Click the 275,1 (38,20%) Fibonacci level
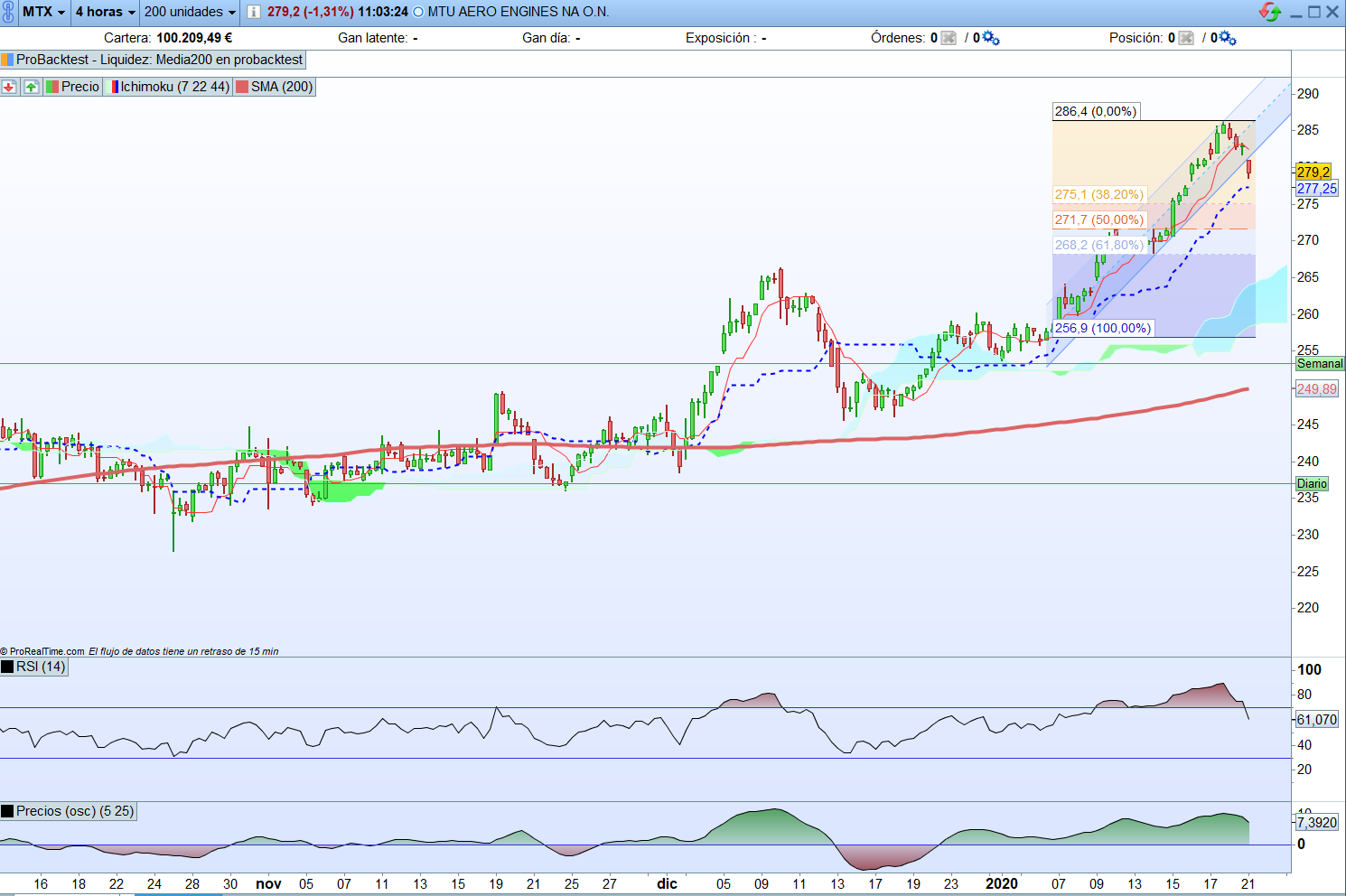Image resolution: width=1346 pixels, height=896 pixels. [1098, 194]
